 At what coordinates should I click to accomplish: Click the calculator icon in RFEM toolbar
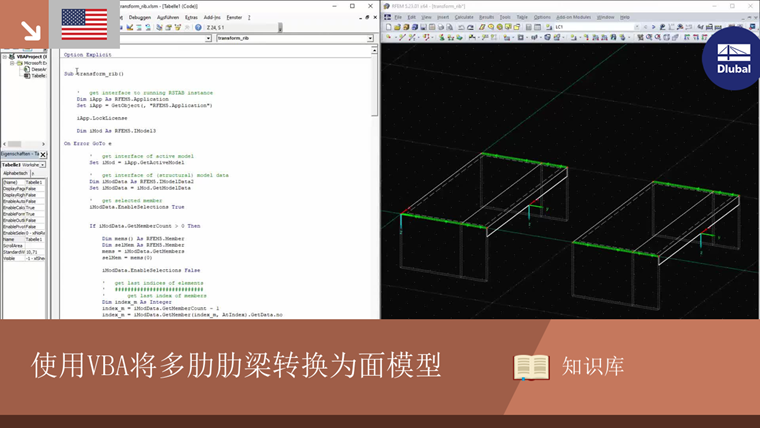coord(529,27)
